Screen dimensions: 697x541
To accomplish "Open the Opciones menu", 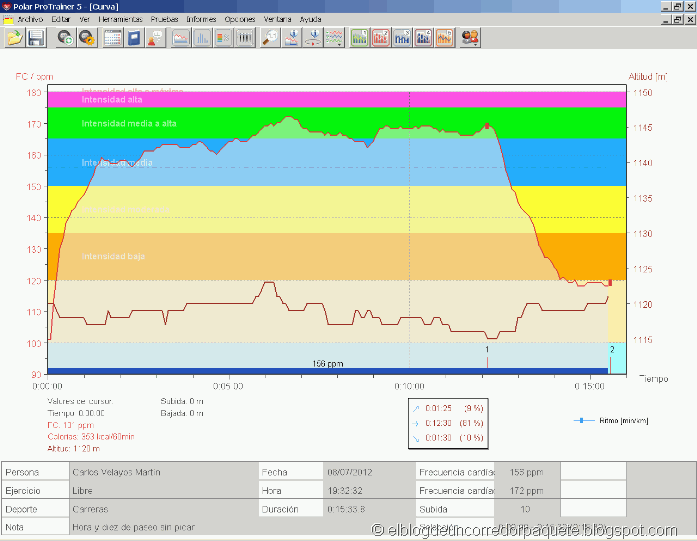I will click(x=240, y=19).
